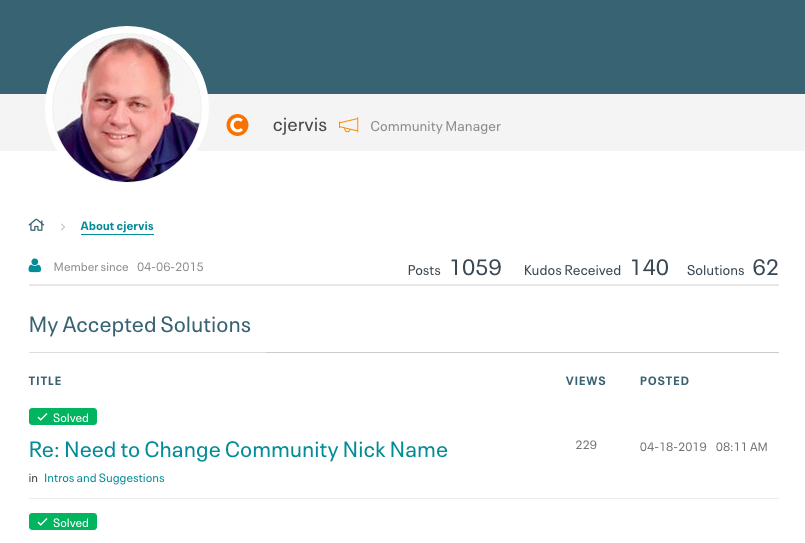Click the second green Solved badge
Image resolution: width=805 pixels, height=543 pixels.
63,522
